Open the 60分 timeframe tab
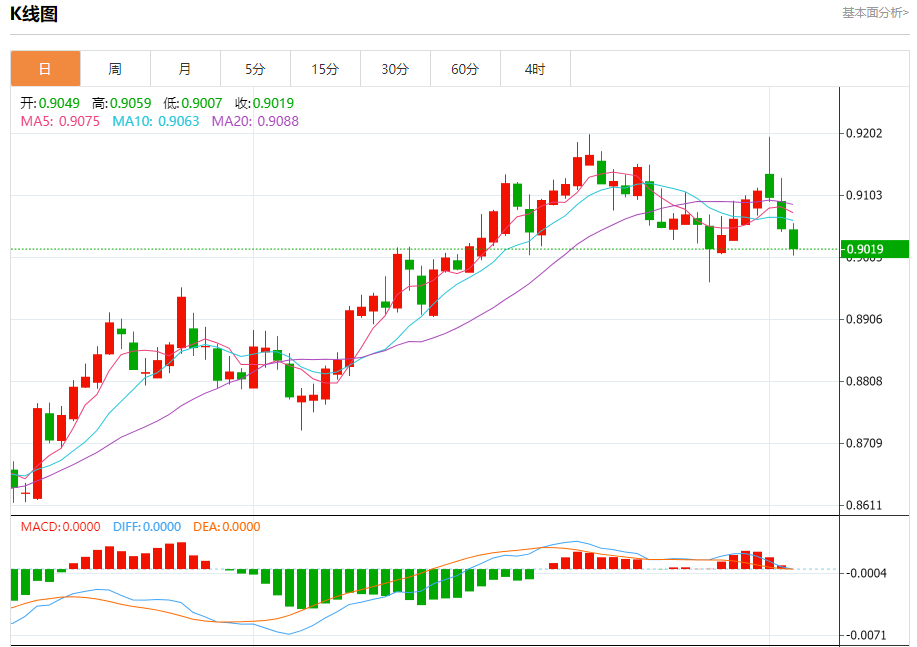The height and width of the screenshot is (647, 917). coord(466,69)
